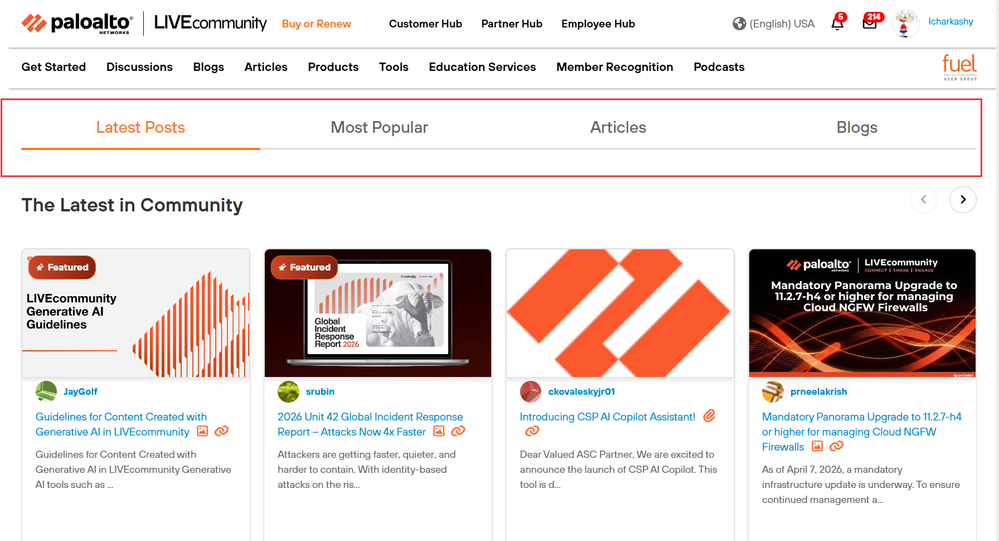This screenshot has height=541, width=999.
Task: Click JayGolf's avatar icon
Action: (46, 391)
